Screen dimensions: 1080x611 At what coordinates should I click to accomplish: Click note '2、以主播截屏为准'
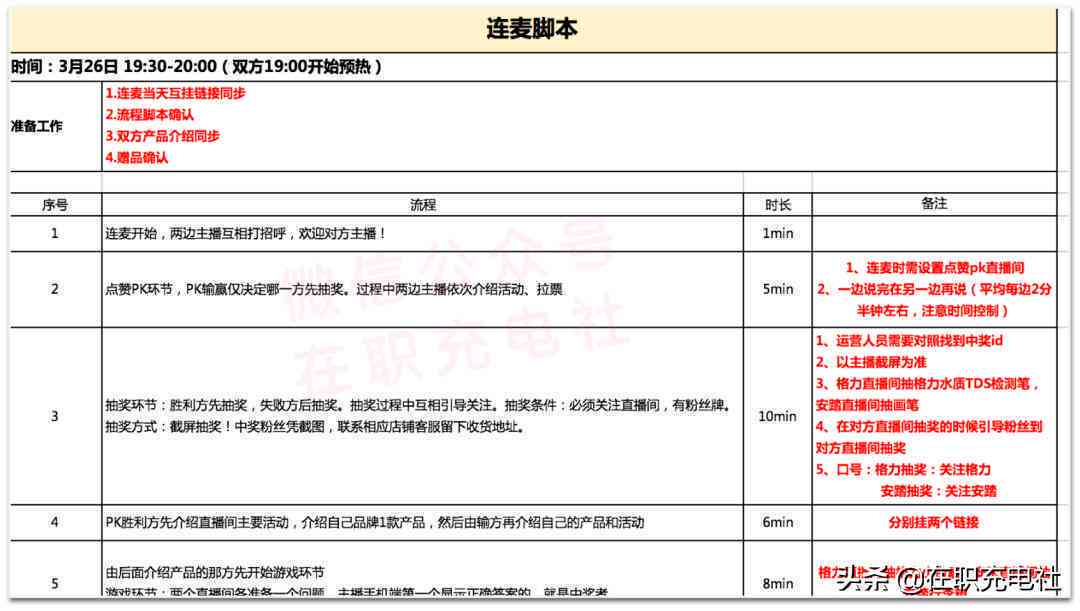click(871, 362)
